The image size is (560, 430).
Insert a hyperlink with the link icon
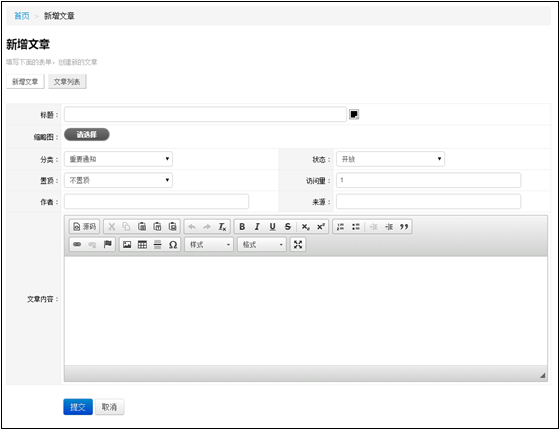tap(77, 245)
